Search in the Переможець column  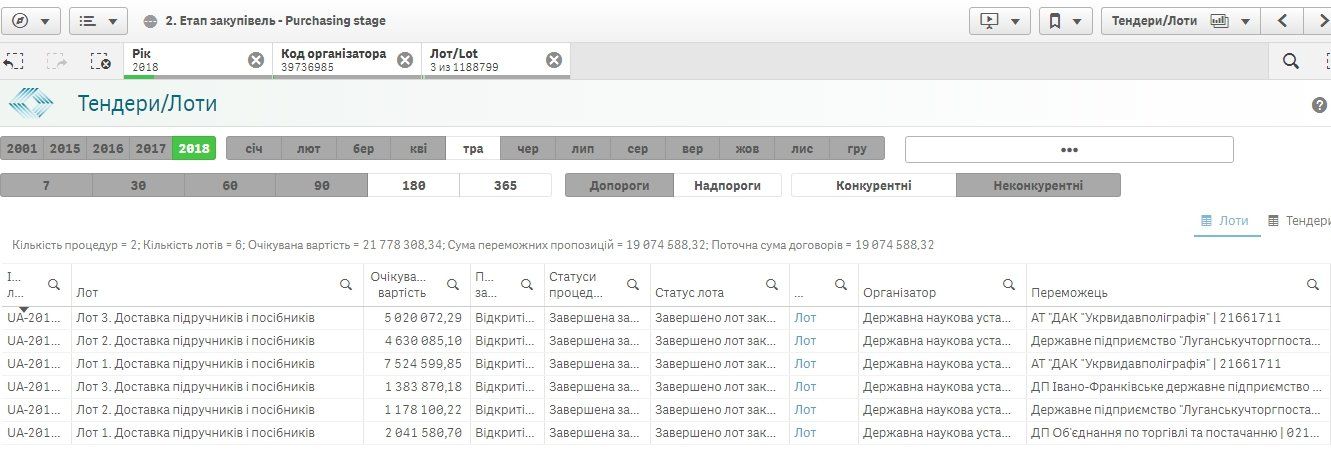pos(1312,284)
